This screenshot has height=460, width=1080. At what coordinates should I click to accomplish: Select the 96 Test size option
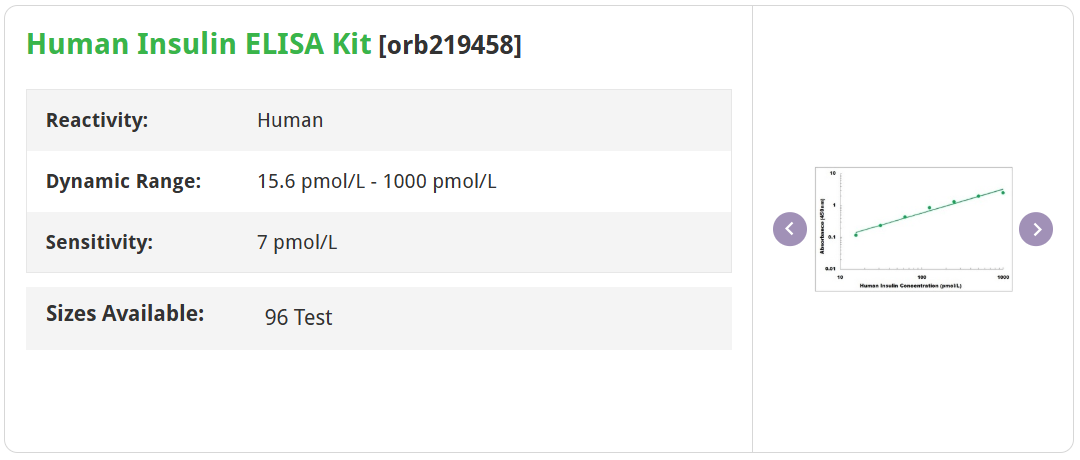click(x=298, y=318)
